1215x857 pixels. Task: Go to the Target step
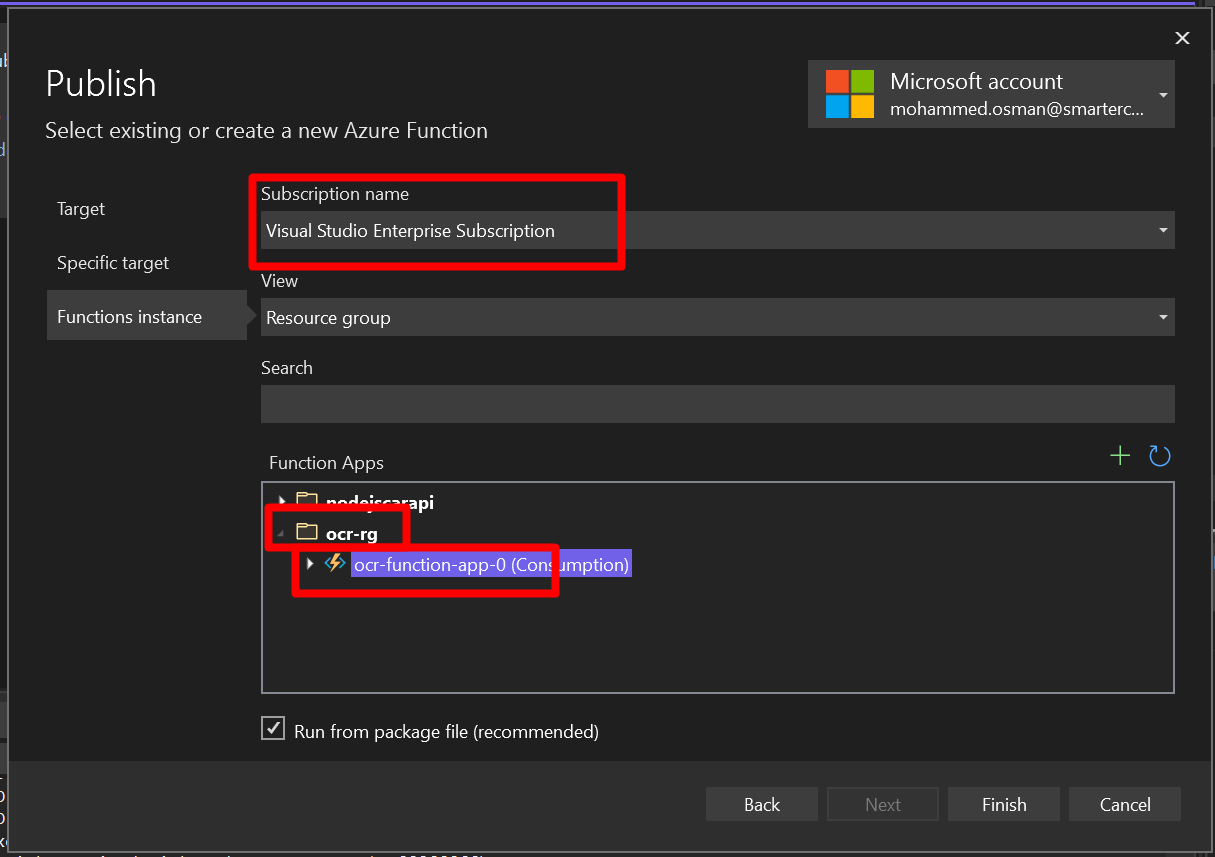[81, 209]
